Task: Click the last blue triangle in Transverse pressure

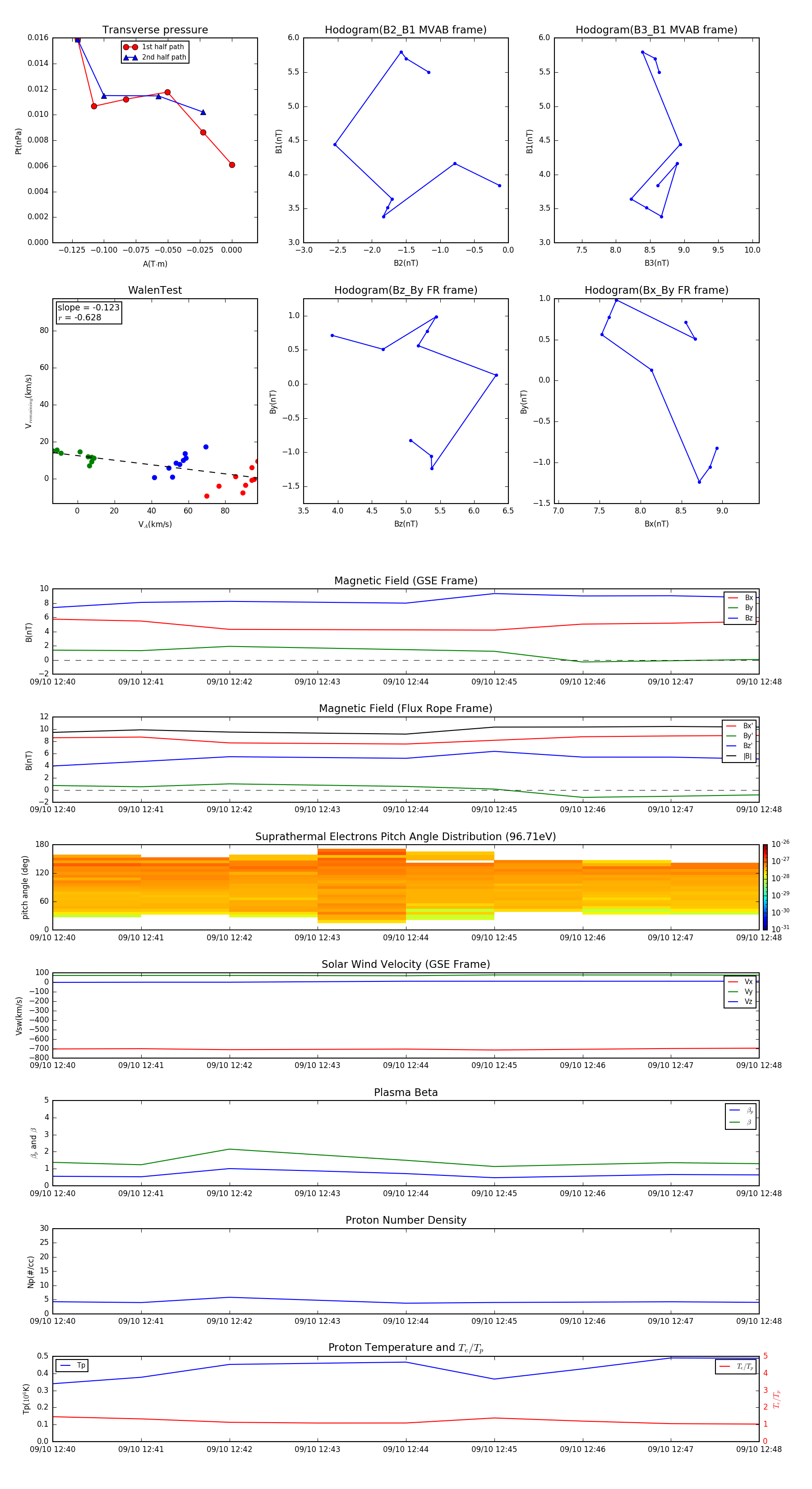Action: (203, 112)
